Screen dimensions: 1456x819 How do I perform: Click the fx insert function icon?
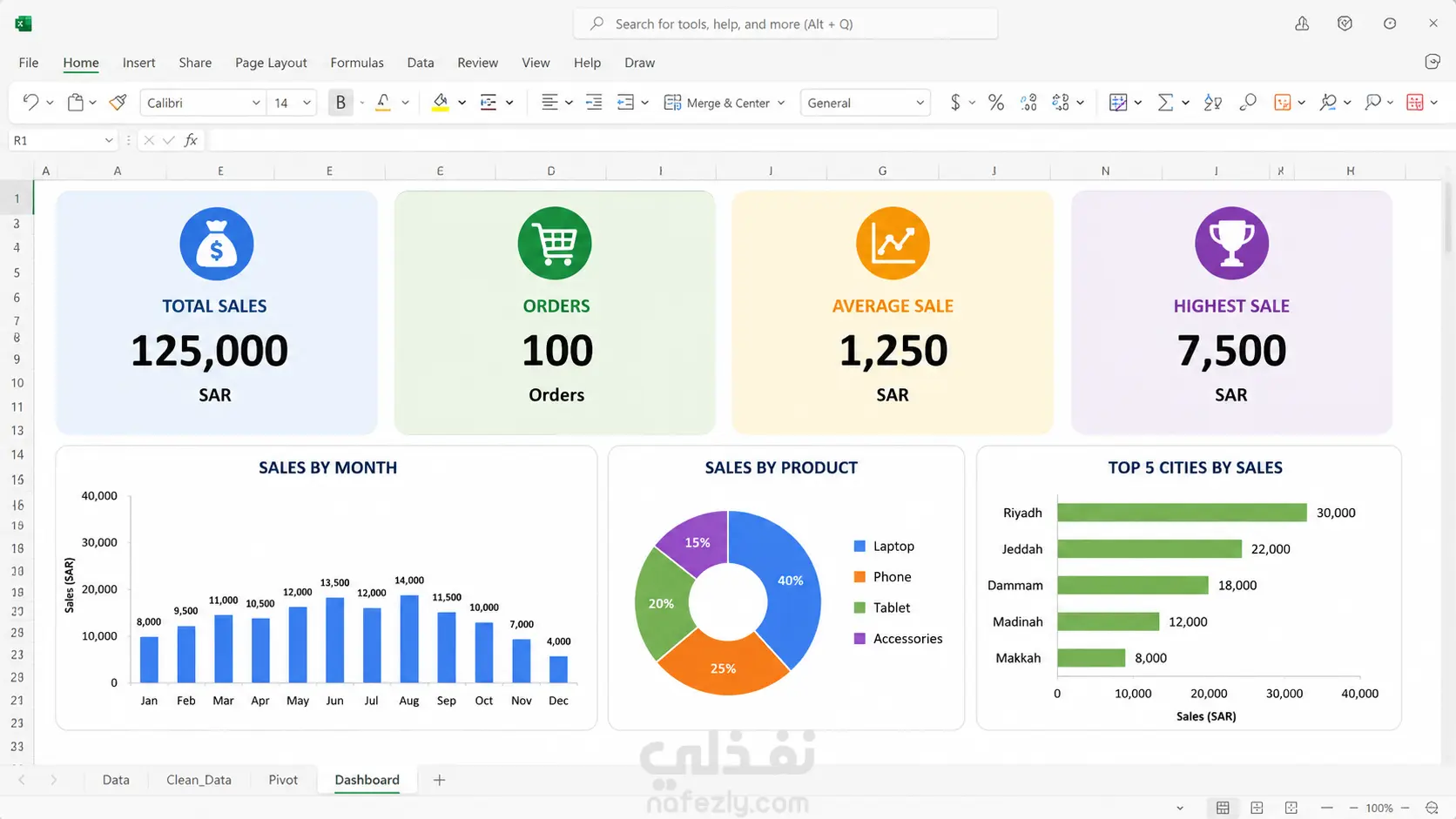click(191, 140)
